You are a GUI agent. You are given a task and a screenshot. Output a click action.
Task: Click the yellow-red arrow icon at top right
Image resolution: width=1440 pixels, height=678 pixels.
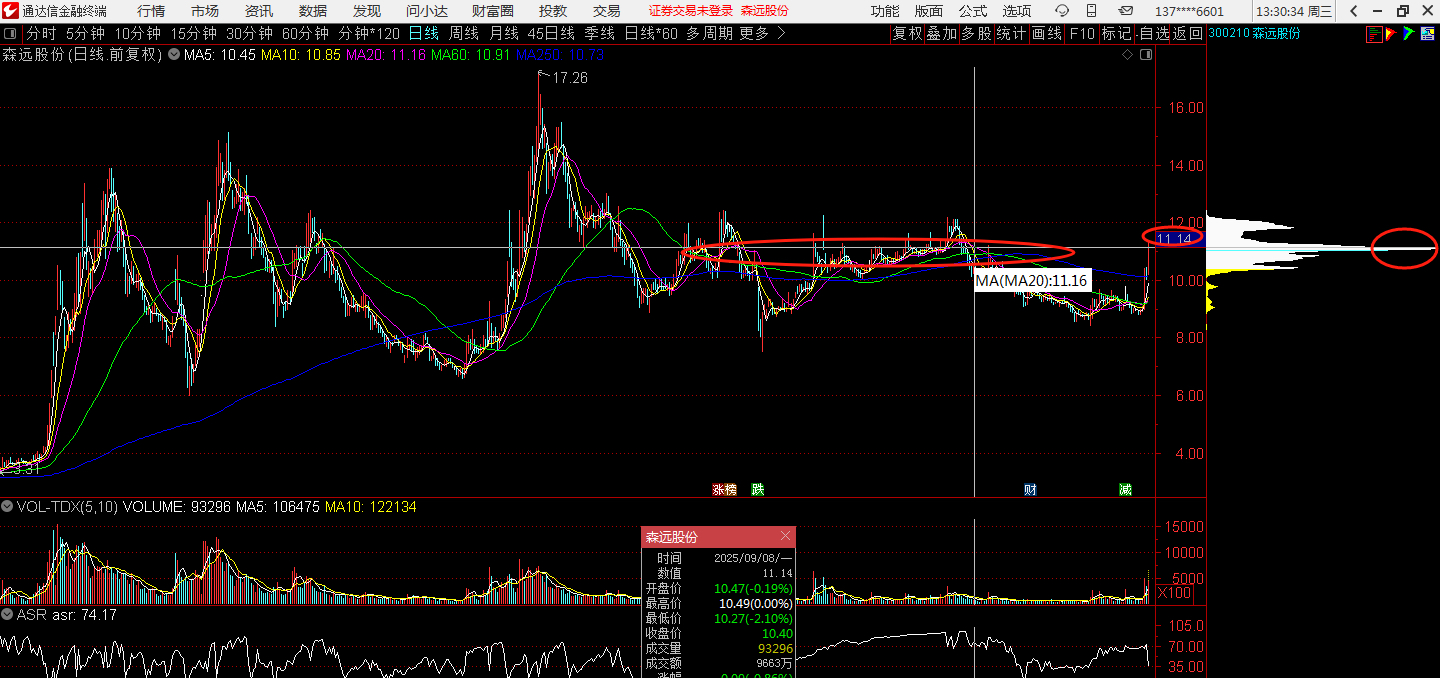(x=1391, y=34)
